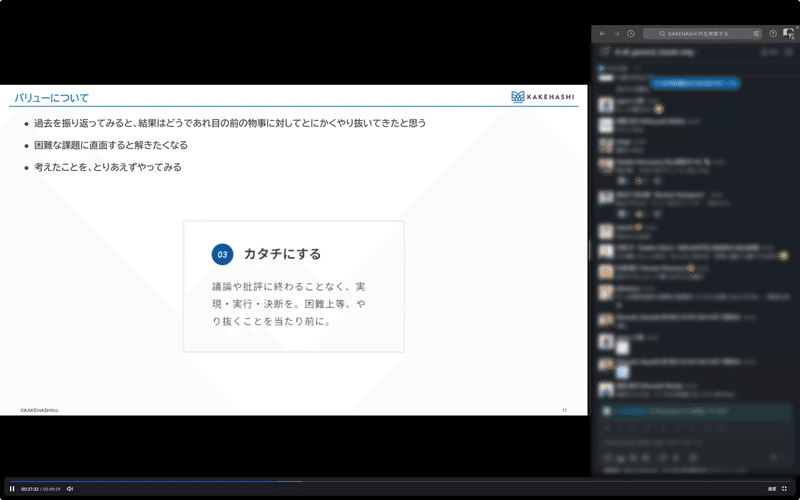The height and width of the screenshot is (500, 800).
Task: Mute the video with the speaker icon
Action: click(x=70, y=489)
